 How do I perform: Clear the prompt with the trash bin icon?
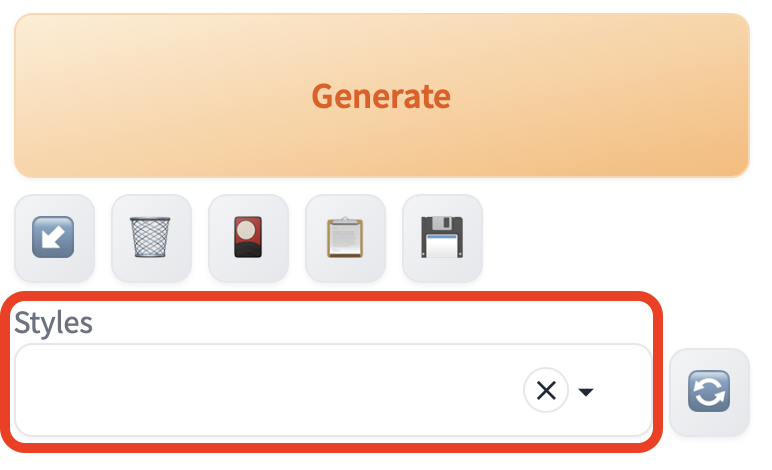pyautogui.click(x=151, y=238)
